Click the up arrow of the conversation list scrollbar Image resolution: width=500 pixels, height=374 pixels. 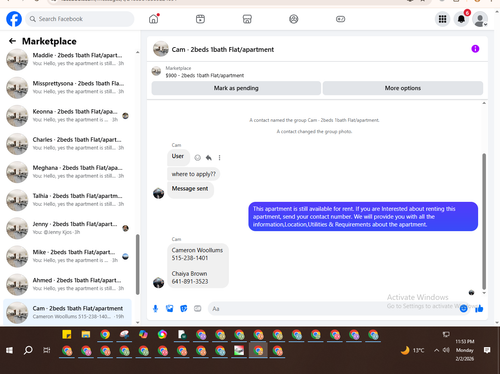[x=137, y=52]
